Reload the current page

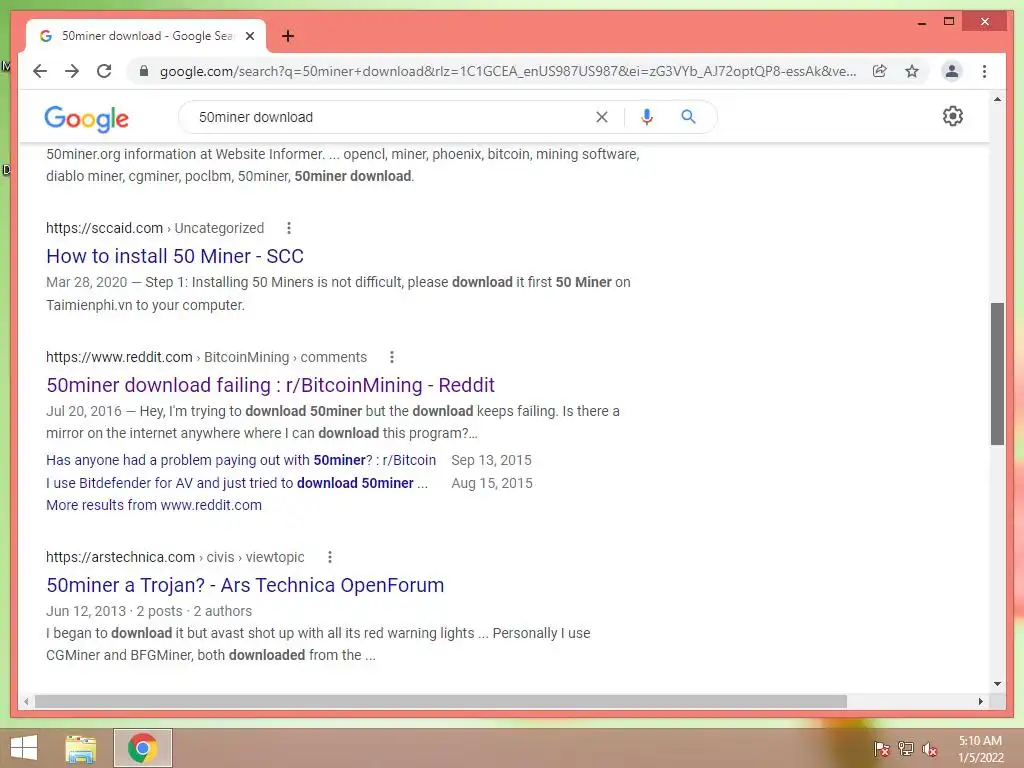pyautogui.click(x=104, y=71)
